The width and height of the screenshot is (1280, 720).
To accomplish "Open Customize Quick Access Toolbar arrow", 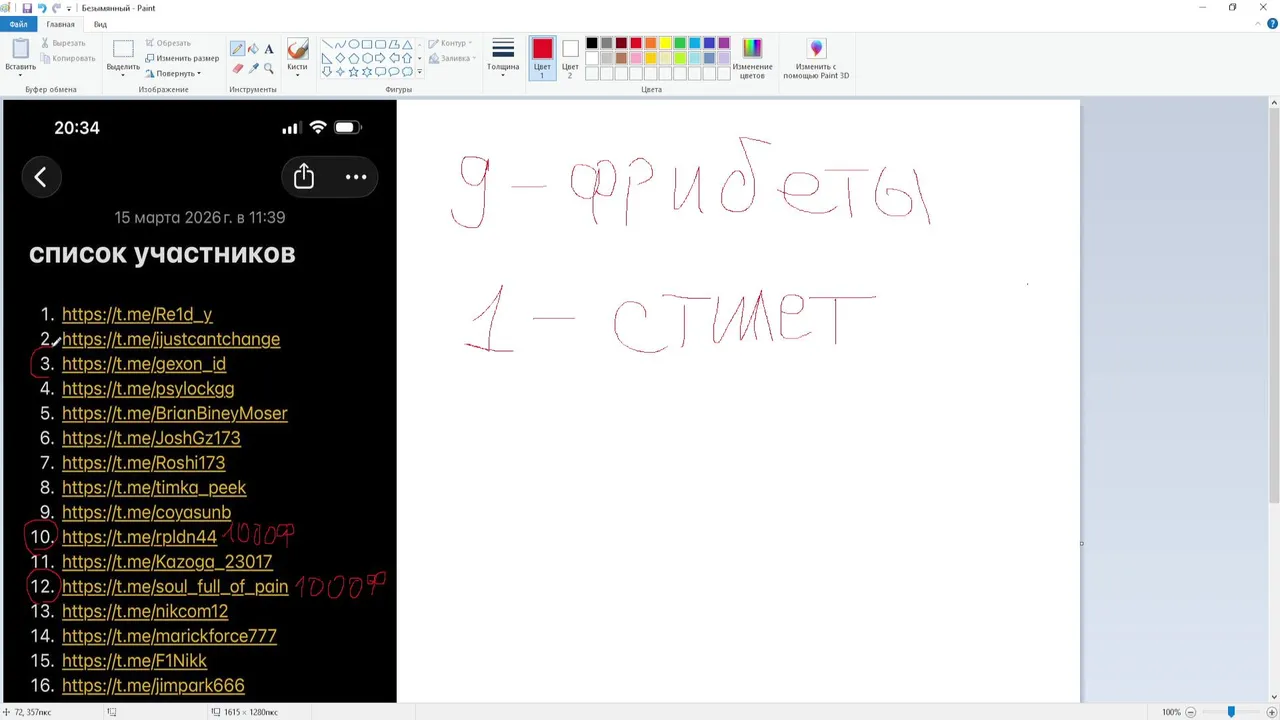I will [x=69, y=8].
